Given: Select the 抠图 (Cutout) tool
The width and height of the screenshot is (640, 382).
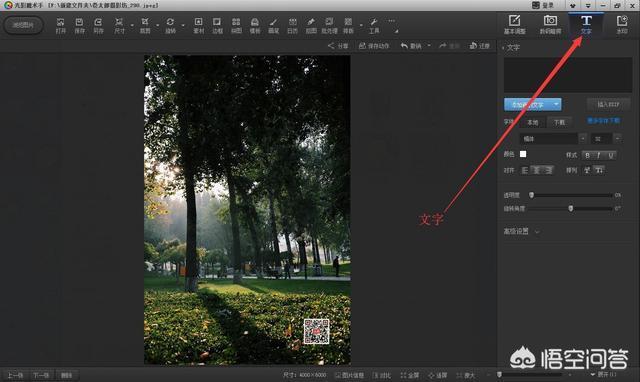Looking at the screenshot, I should [x=311, y=25].
